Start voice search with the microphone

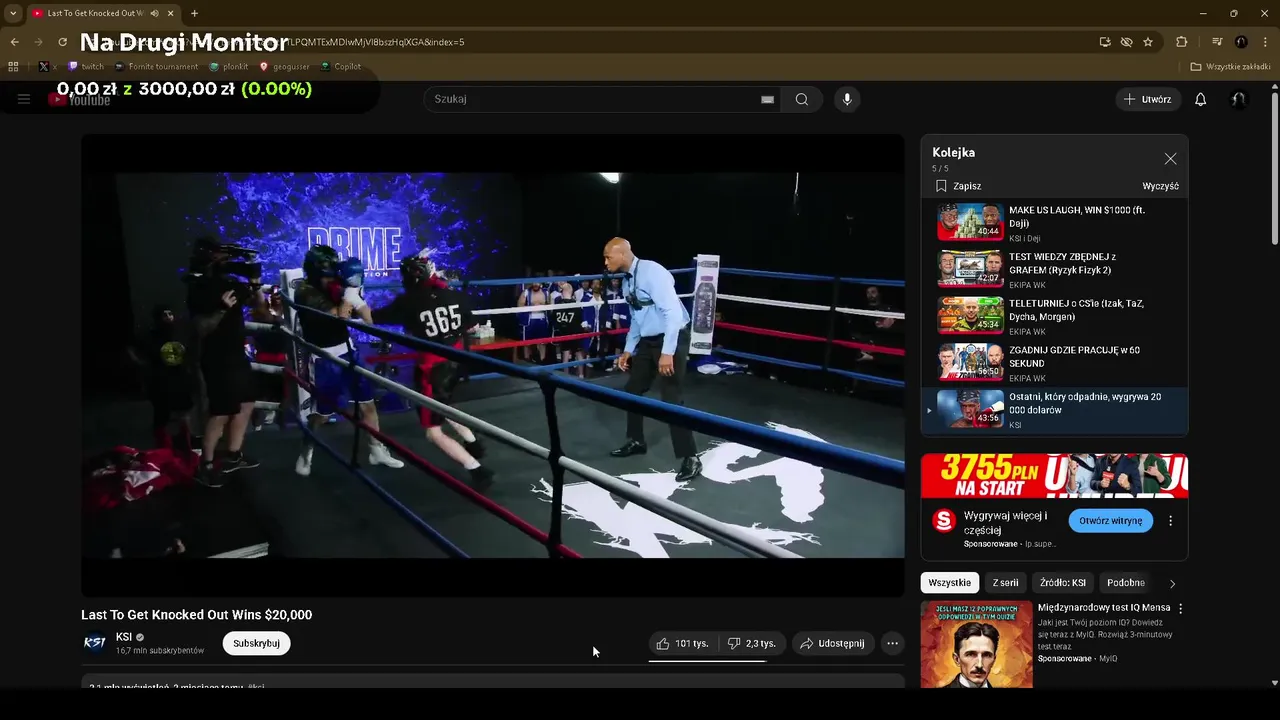[847, 99]
